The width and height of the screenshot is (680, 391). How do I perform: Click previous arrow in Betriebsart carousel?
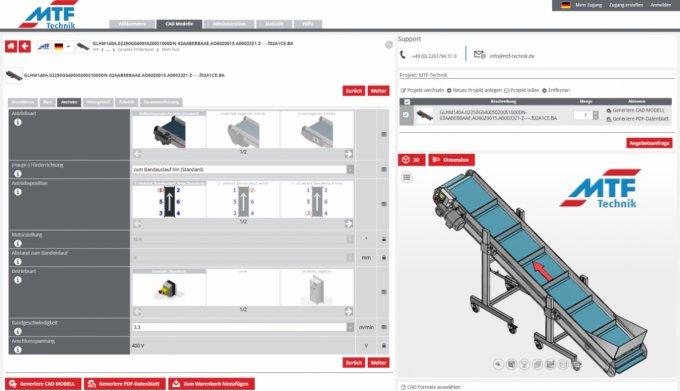point(137,311)
